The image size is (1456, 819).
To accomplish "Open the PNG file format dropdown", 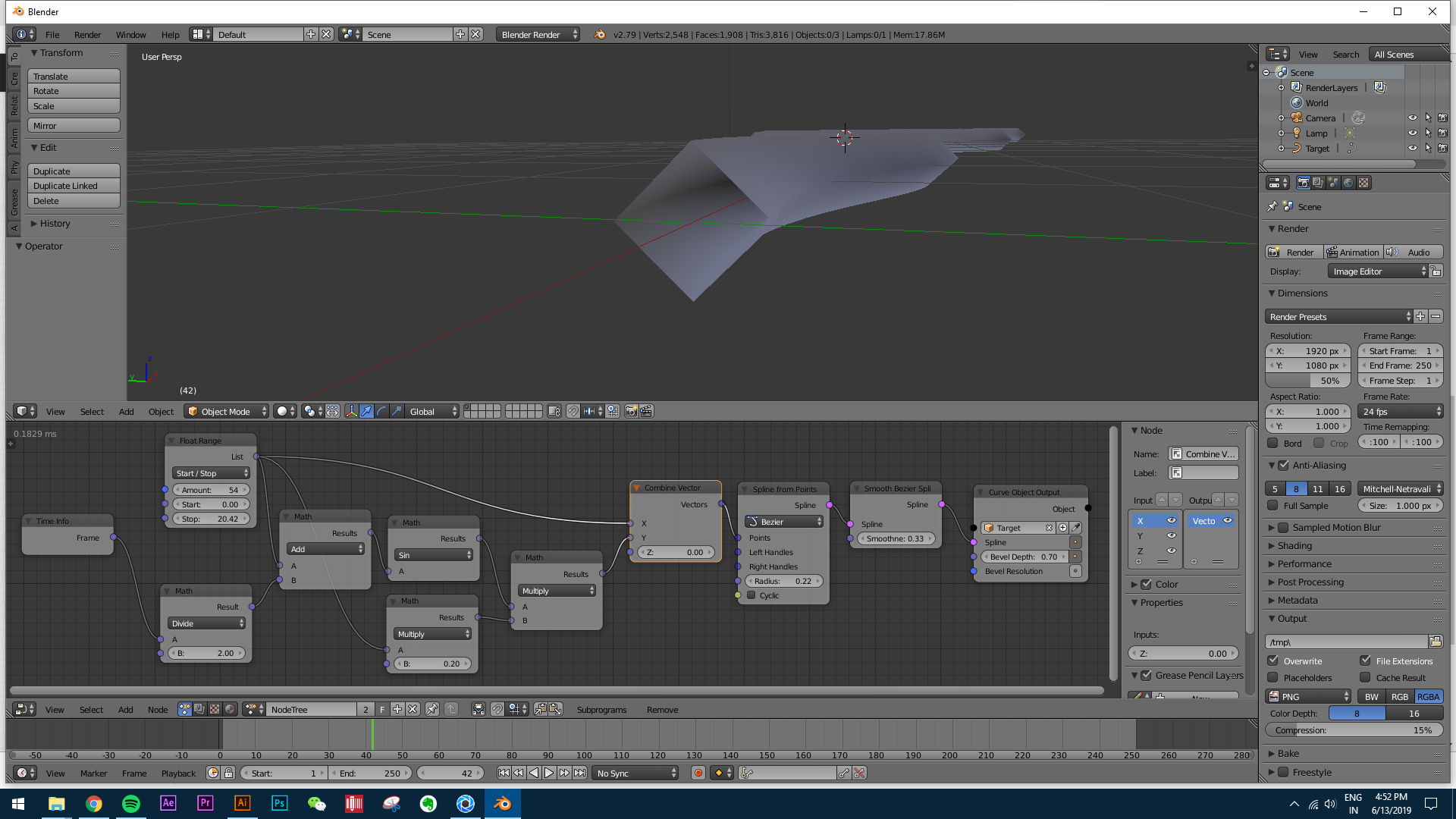I will 1309,697.
